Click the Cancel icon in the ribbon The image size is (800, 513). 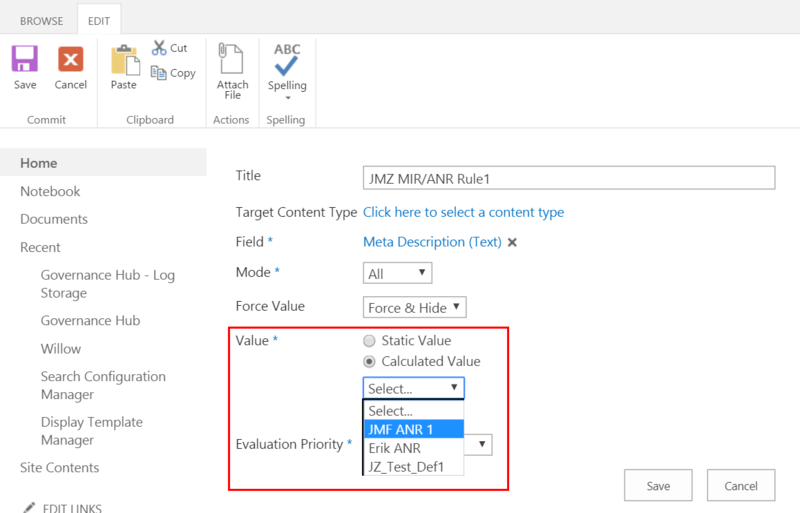[x=71, y=60]
